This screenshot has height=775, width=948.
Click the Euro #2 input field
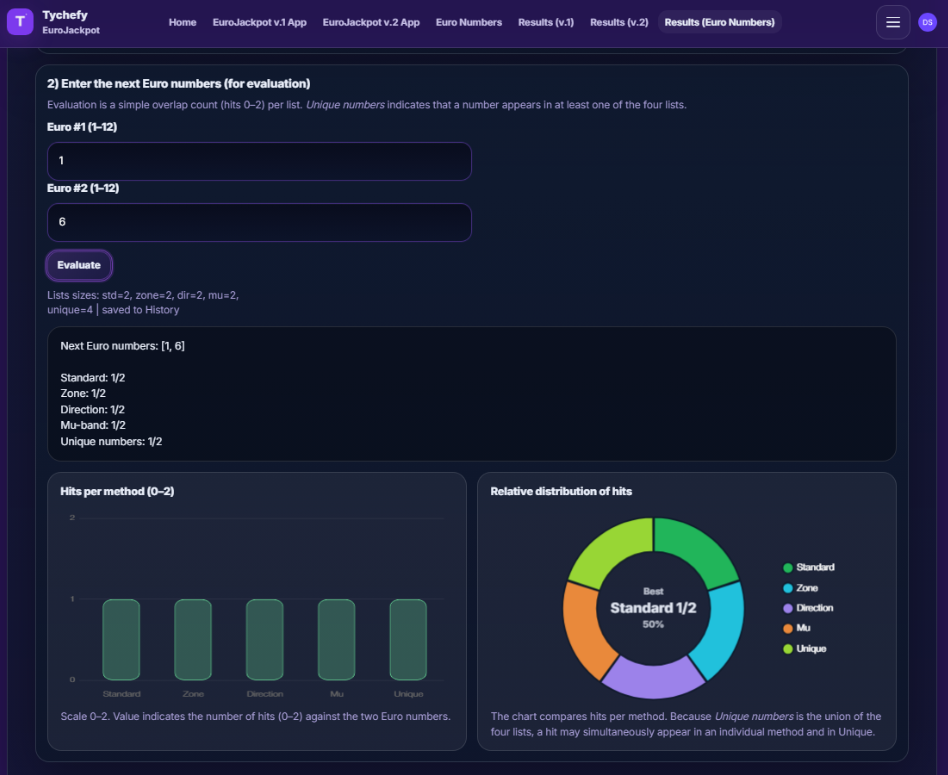pos(259,222)
